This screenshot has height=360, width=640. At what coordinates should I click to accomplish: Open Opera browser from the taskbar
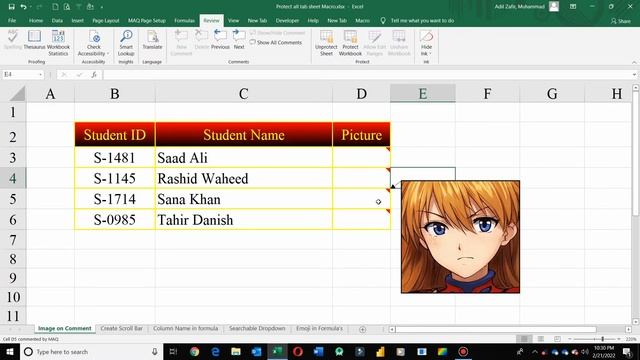point(298,351)
